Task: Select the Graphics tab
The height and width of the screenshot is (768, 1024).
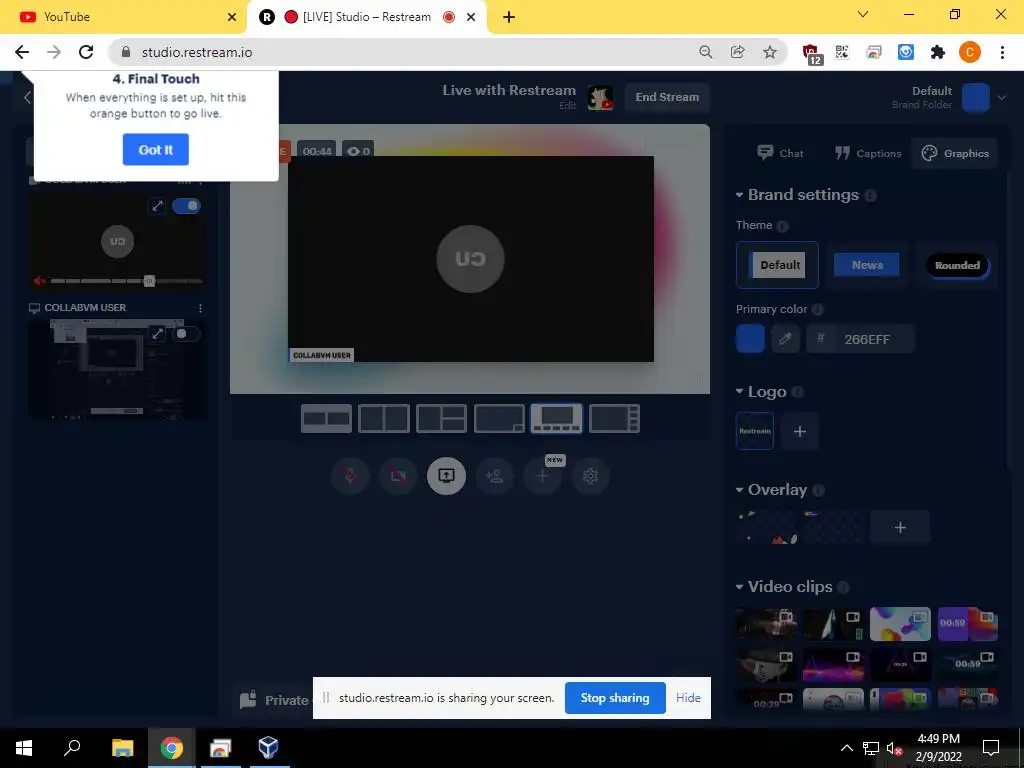Action: (x=955, y=153)
